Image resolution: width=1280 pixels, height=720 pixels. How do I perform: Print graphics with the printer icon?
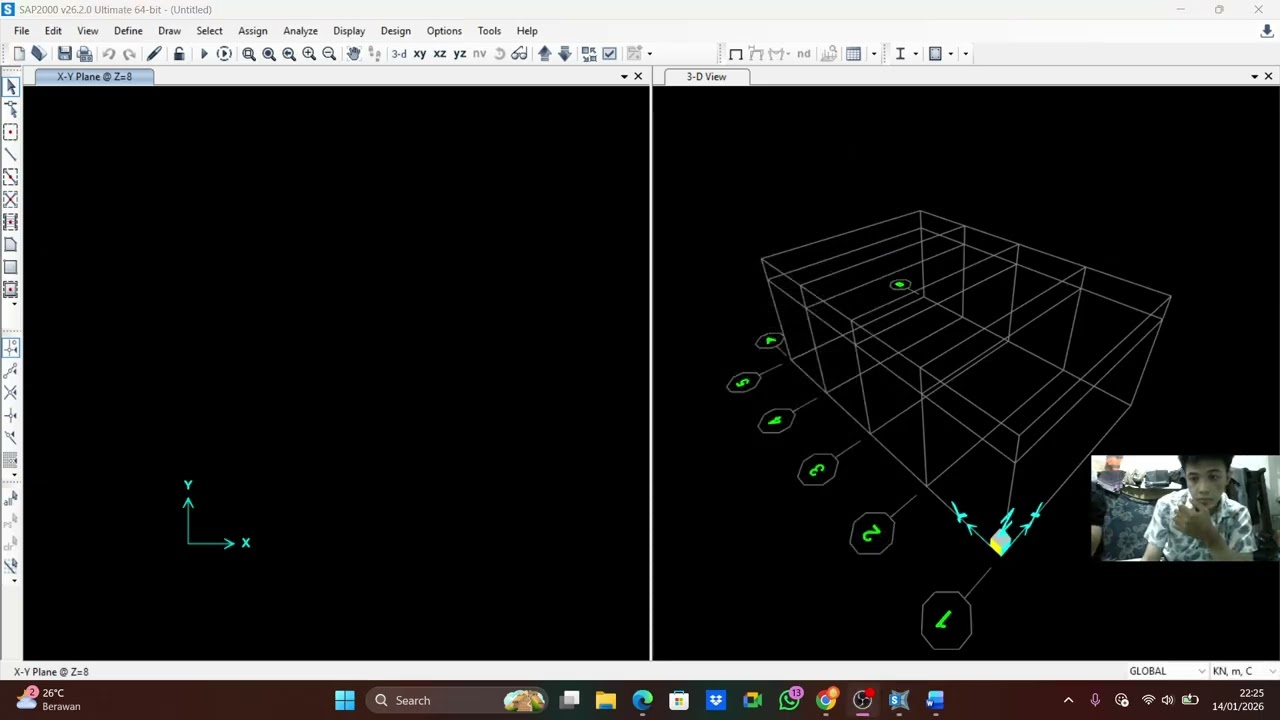tap(85, 54)
